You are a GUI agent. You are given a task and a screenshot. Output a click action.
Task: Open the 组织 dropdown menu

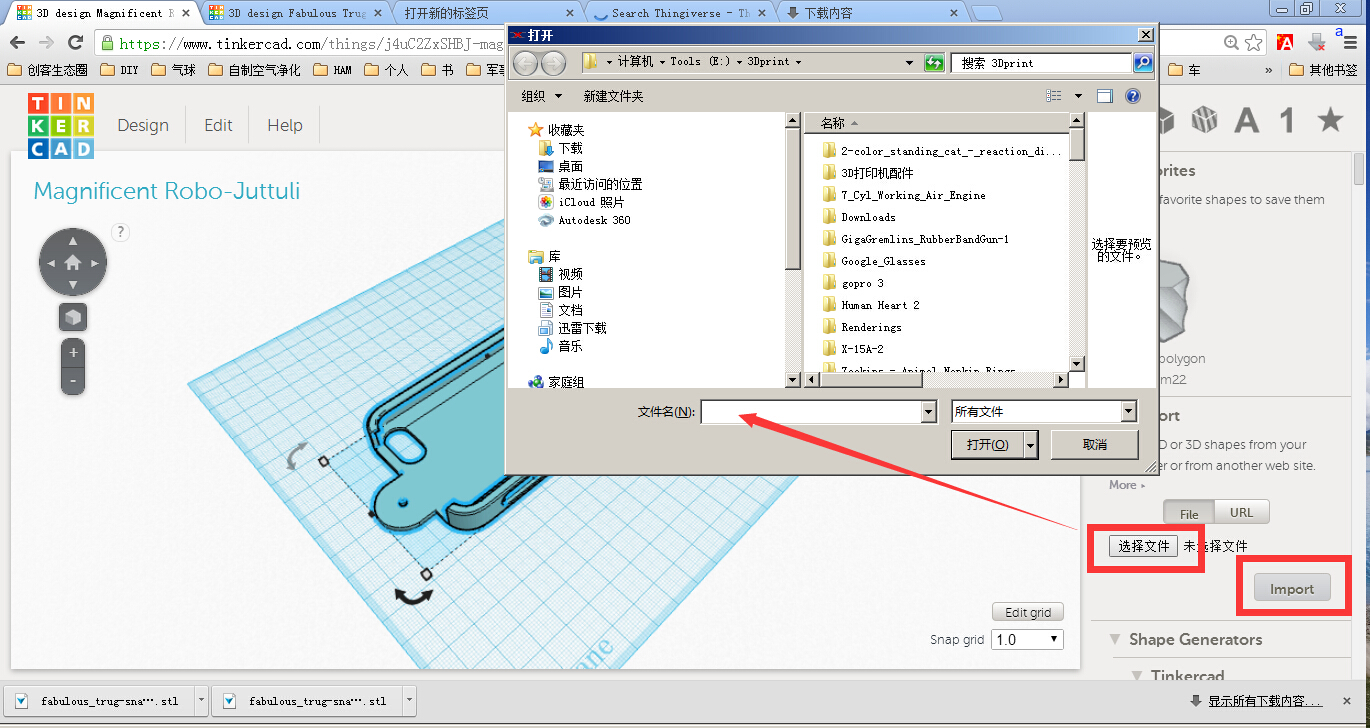tap(542, 96)
